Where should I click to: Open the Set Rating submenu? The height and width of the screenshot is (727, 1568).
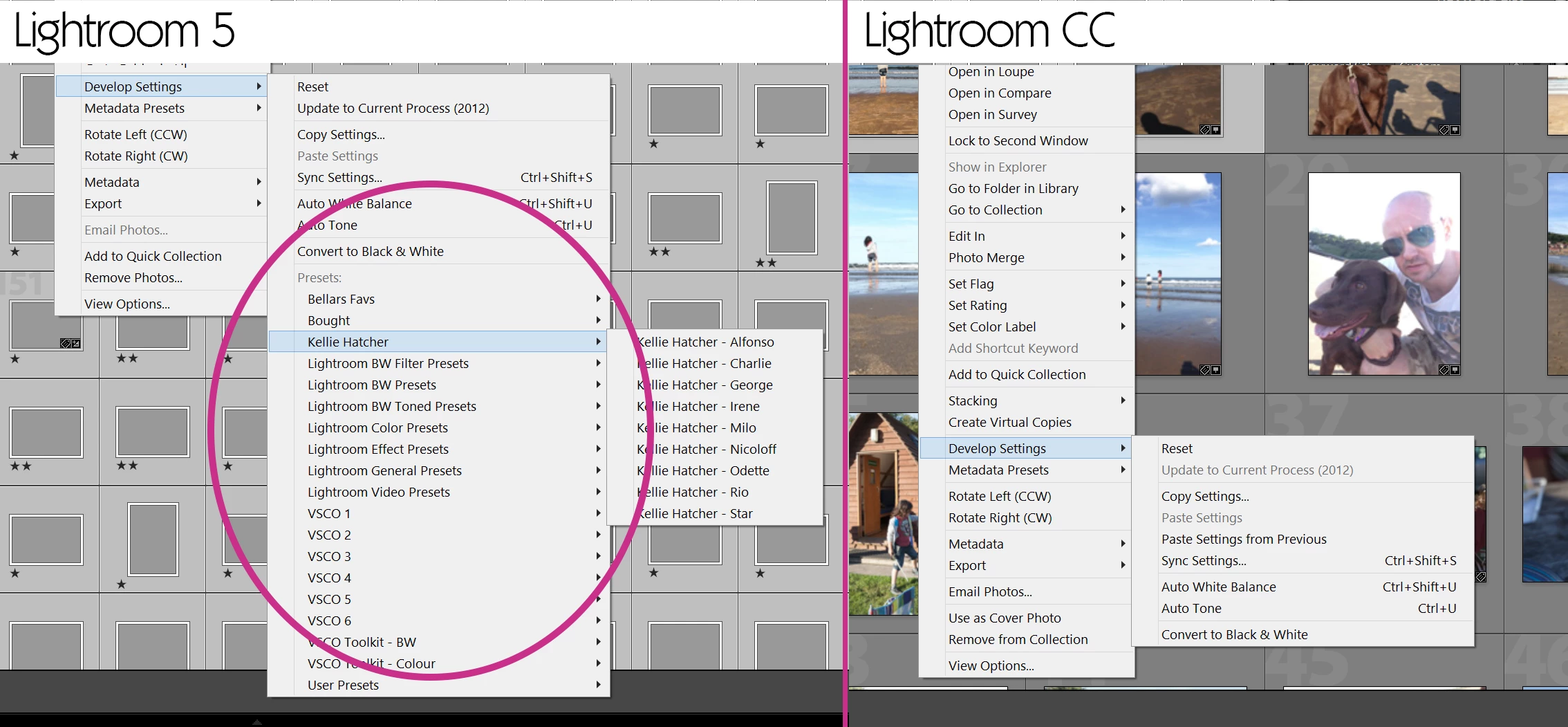click(1027, 305)
